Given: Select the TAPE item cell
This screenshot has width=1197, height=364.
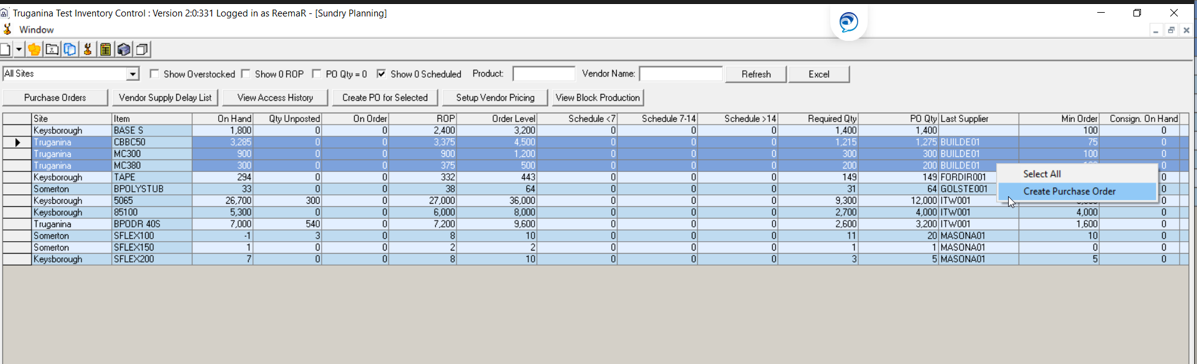Looking at the screenshot, I should coord(151,177).
